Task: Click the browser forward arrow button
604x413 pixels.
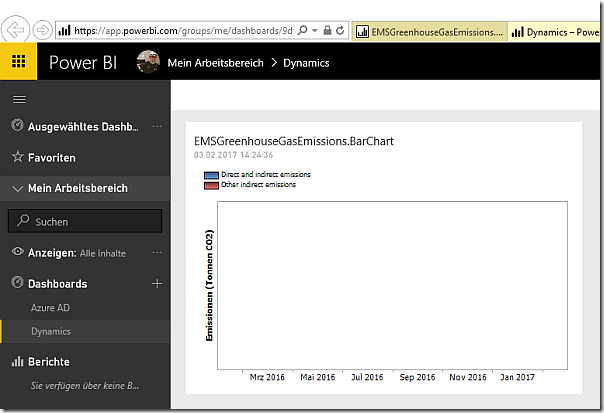Action: click(43, 30)
